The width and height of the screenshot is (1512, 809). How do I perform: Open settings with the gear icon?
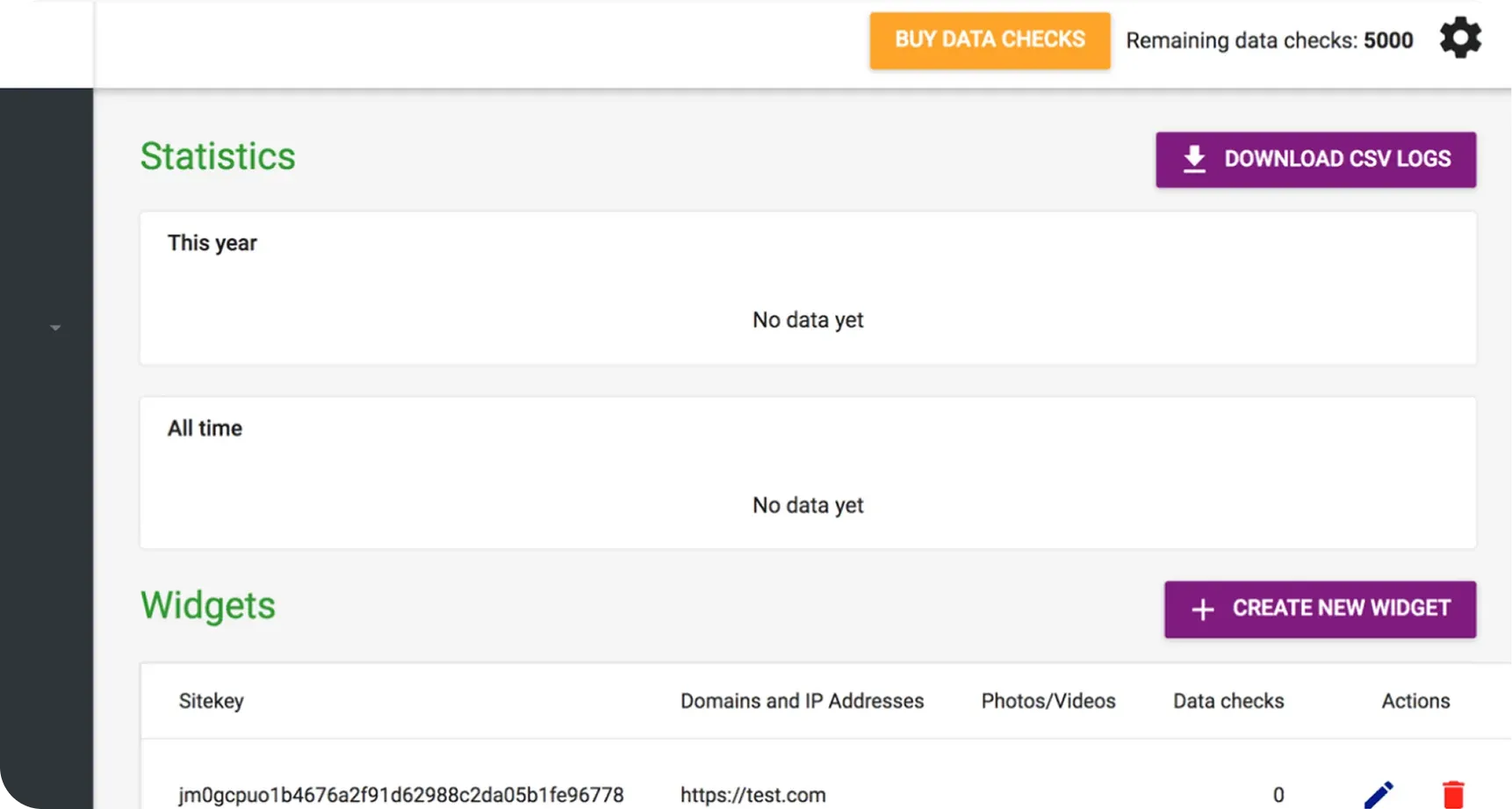pos(1460,39)
